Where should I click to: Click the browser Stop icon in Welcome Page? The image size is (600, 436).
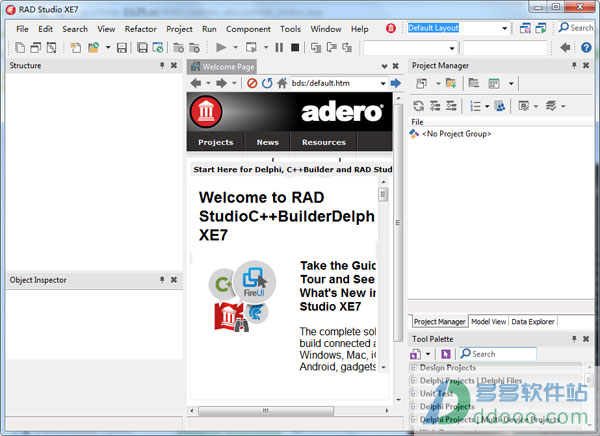(252, 83)
